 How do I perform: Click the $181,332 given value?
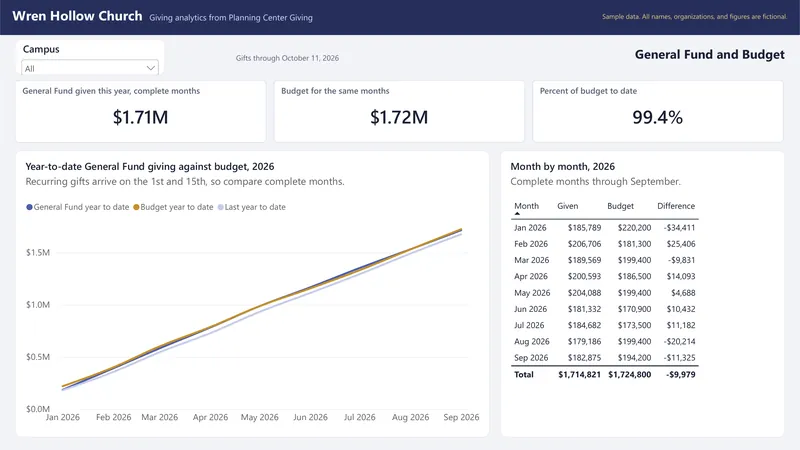pyautogui.click(x=584, y=309)
